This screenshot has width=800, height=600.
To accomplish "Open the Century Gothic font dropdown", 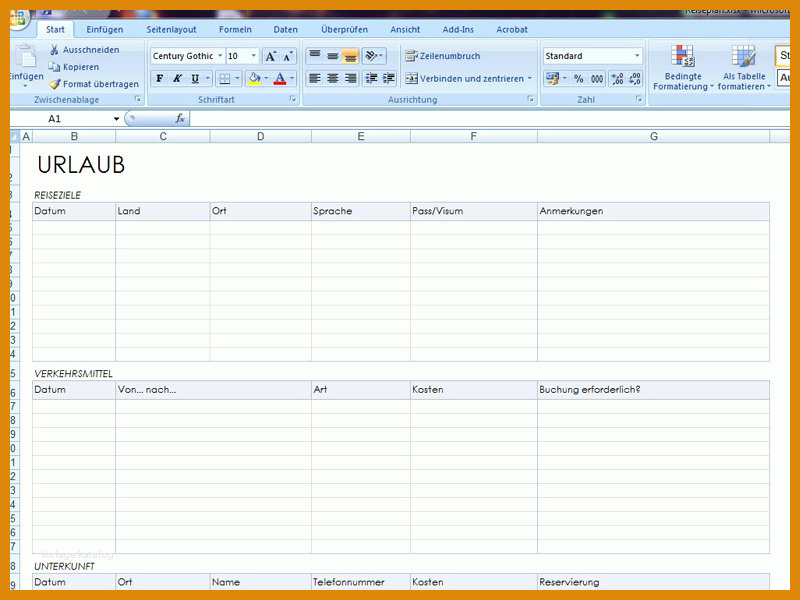I will tap(220, 56).
